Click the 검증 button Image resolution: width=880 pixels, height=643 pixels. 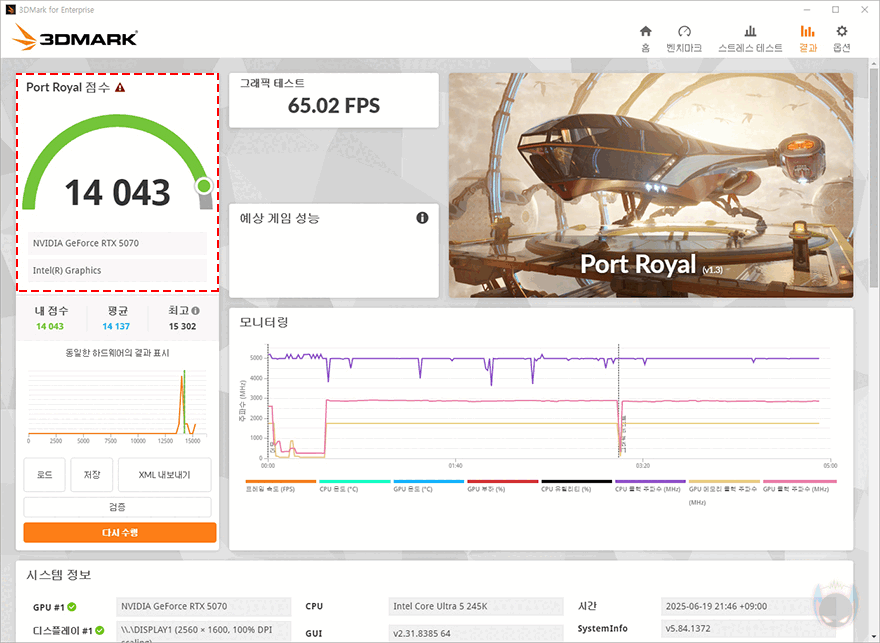[117, 507]
